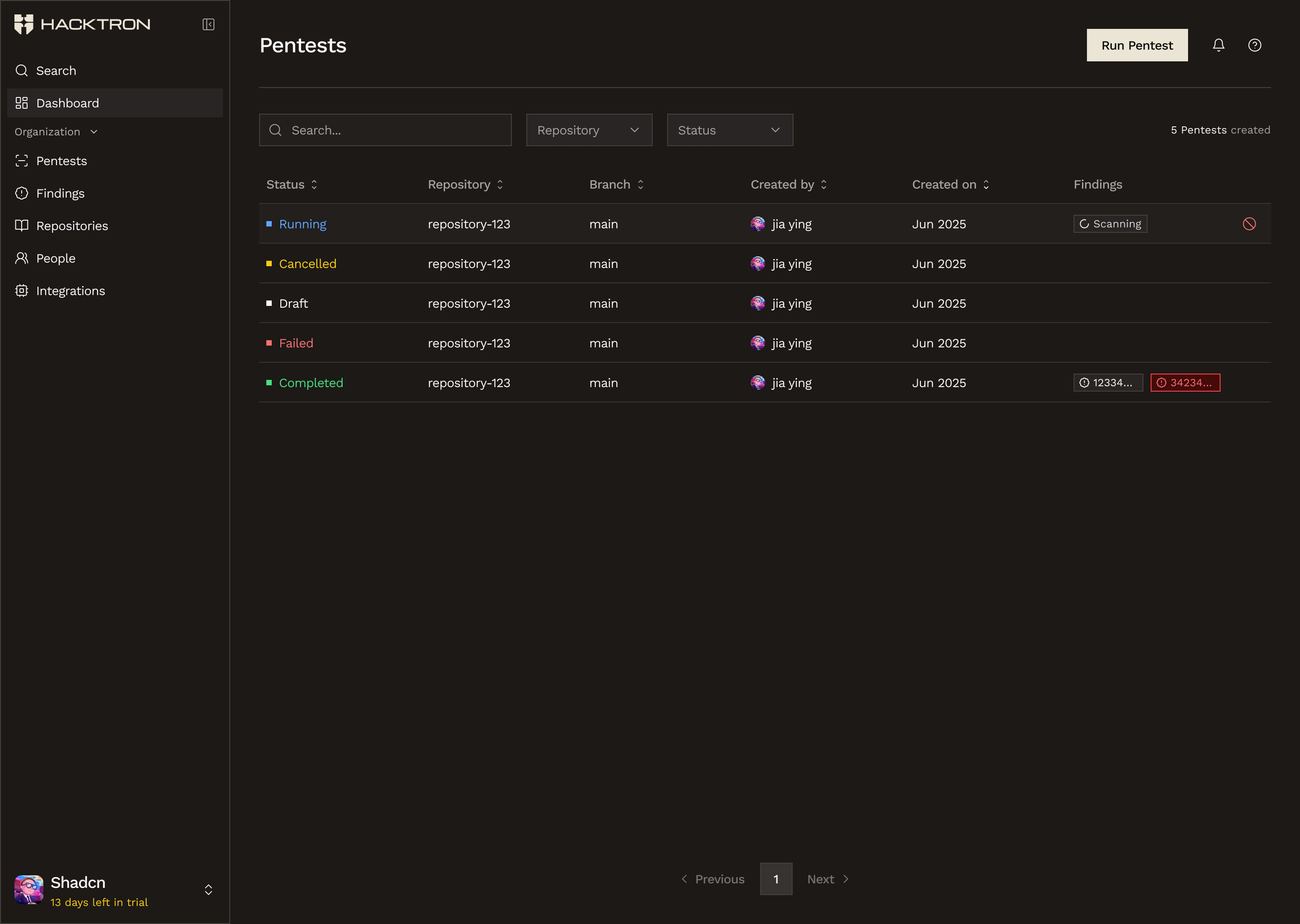Sort the table by Branch column
Image resolution: width=1300 pixels, height=924 pixels.
click(616, 185)
